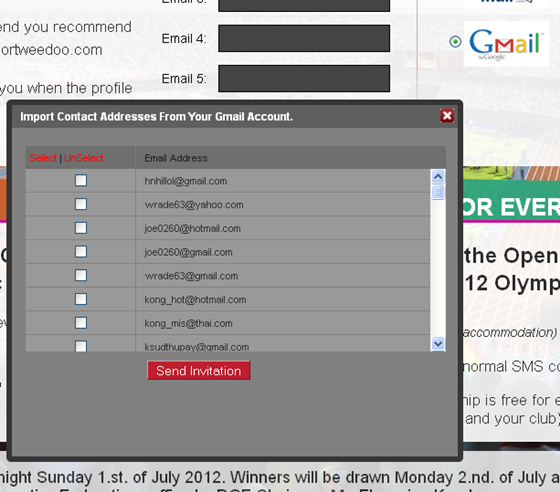Click the Email 4 label
This screenshot has height=492, width=560.
click(x=184, y=39)
